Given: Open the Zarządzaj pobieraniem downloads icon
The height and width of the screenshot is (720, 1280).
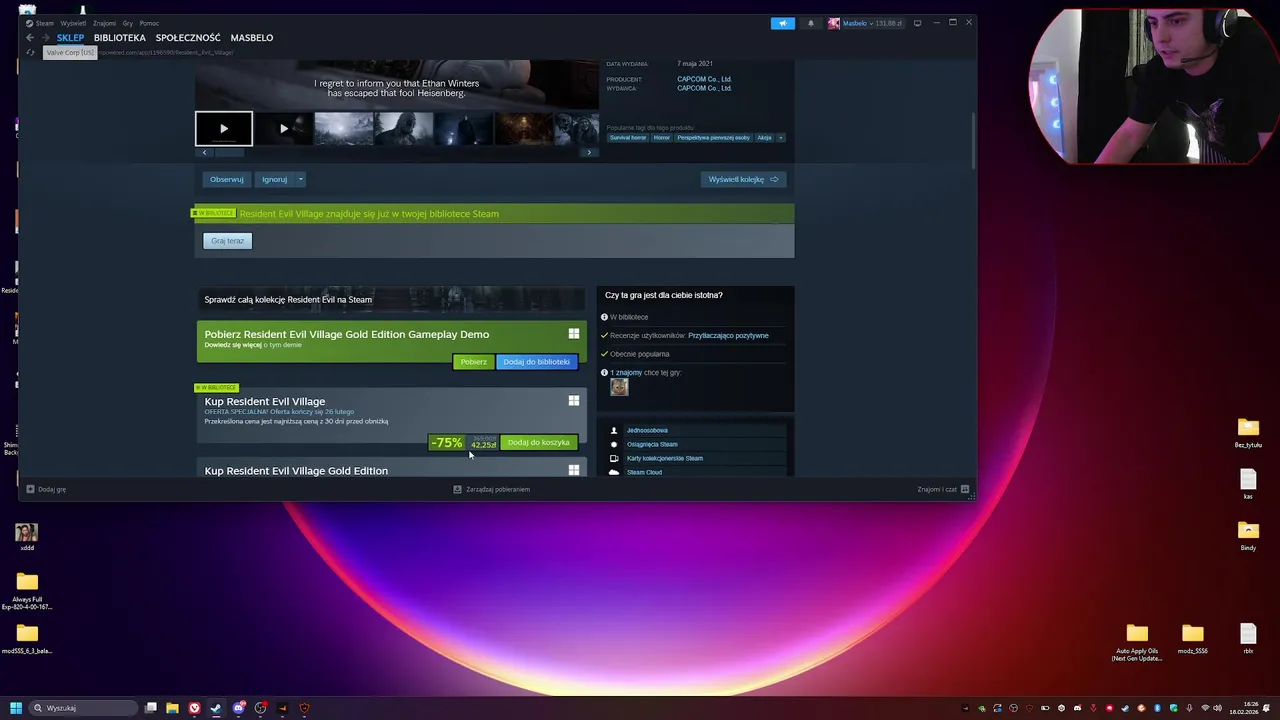Looking at the screenshot, I should pos(457,489).
